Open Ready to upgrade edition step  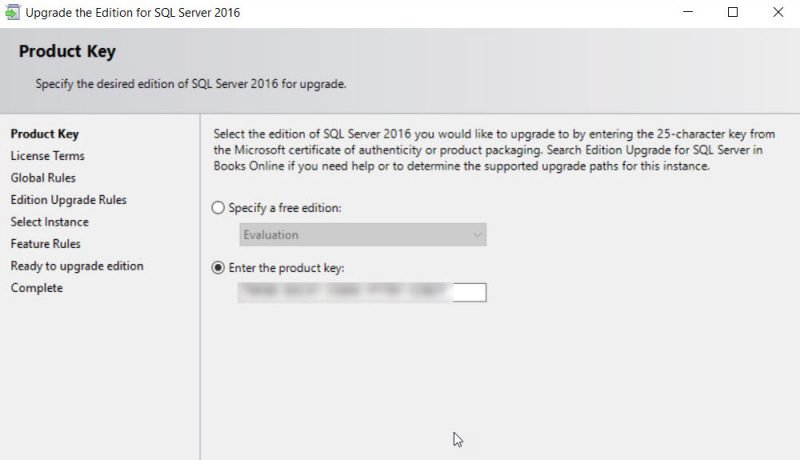77,266
